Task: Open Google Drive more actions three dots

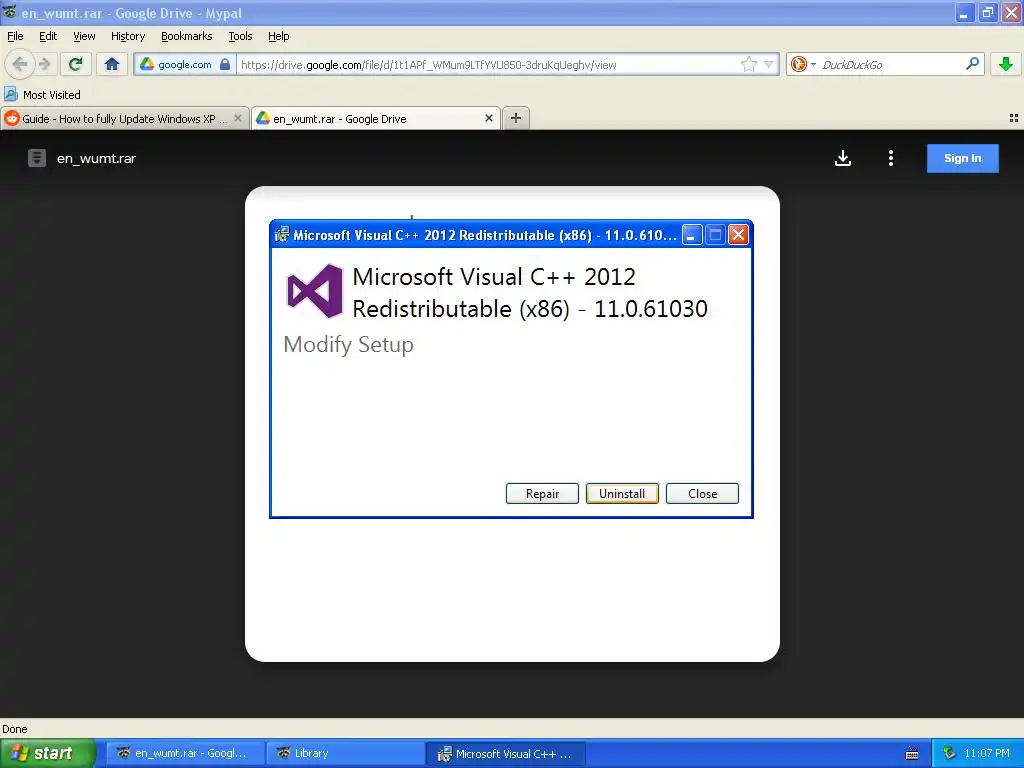Action: [x=891, y=158]
